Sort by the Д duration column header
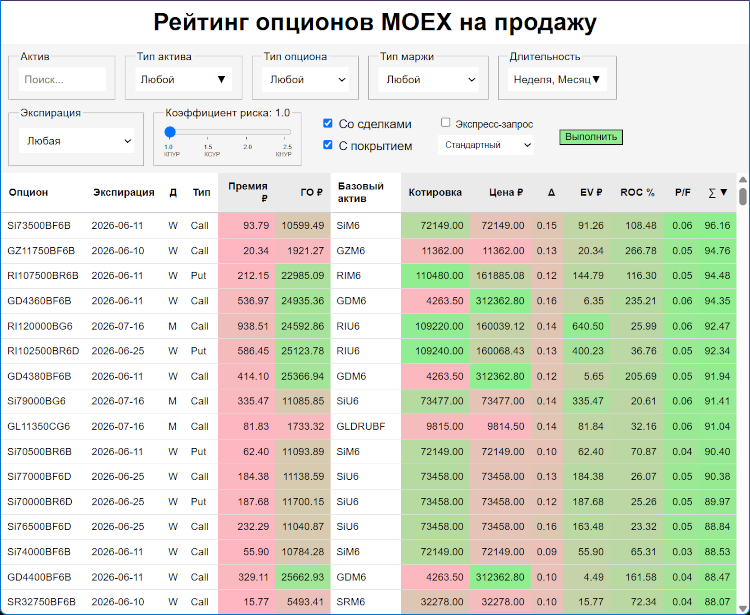750x615 pixels. (x=173, y=192)
